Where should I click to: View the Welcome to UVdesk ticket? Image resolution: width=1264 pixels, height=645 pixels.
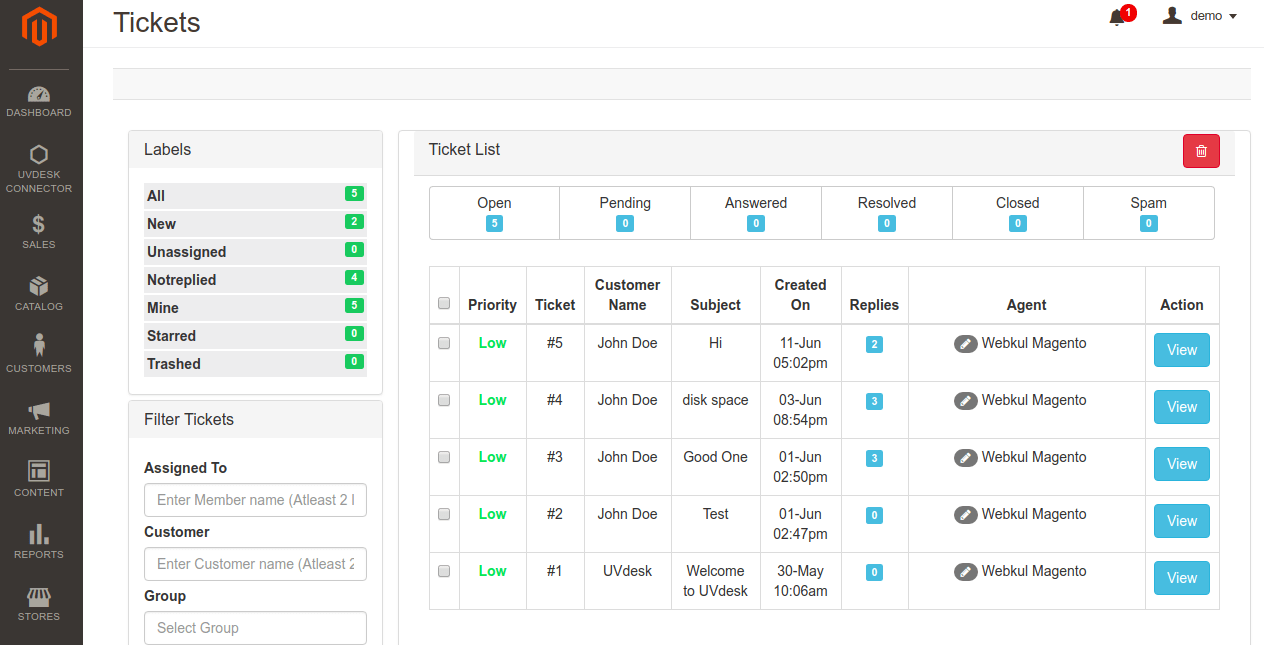(1182, 578)
